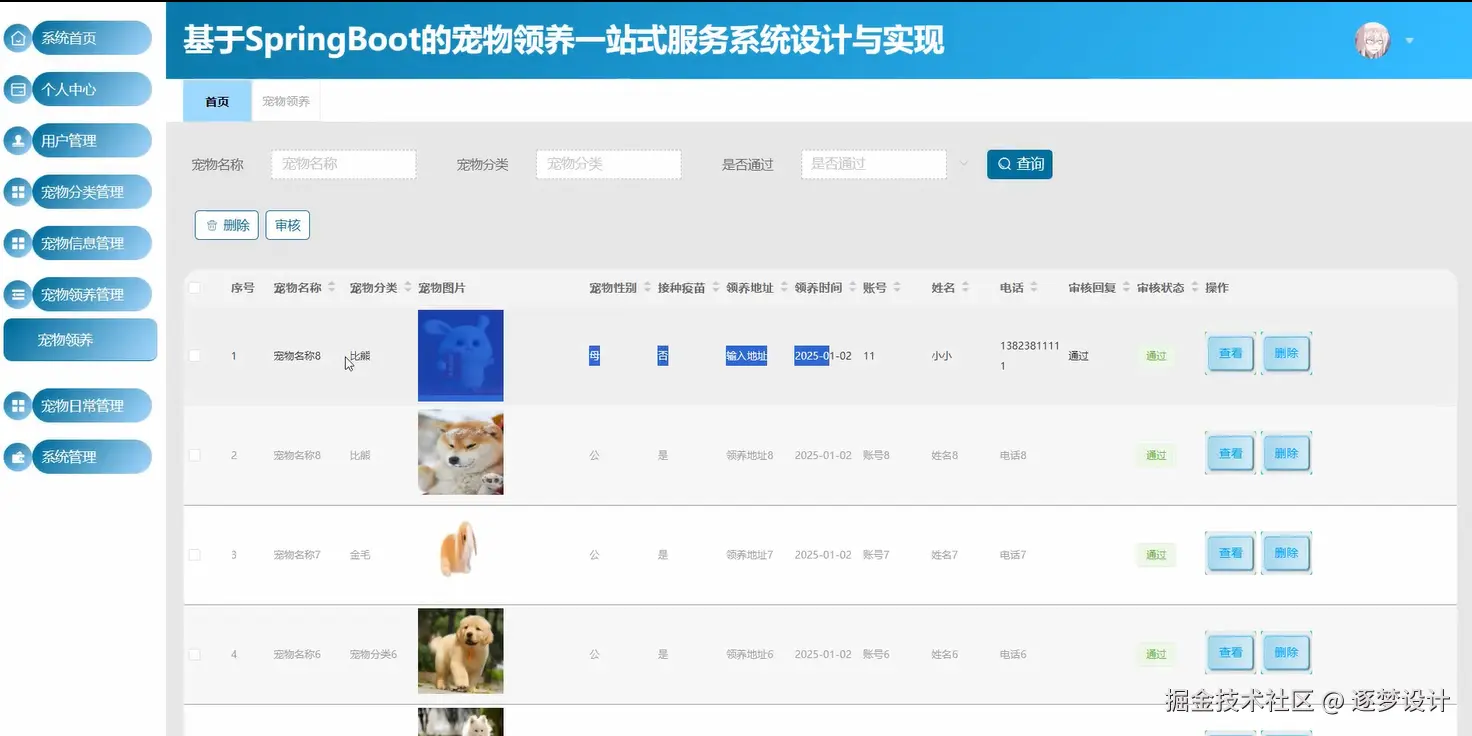Click the 通过 status tag in row 3
The height and width of the screenshot is (736, 1472).
point(1156,555)
